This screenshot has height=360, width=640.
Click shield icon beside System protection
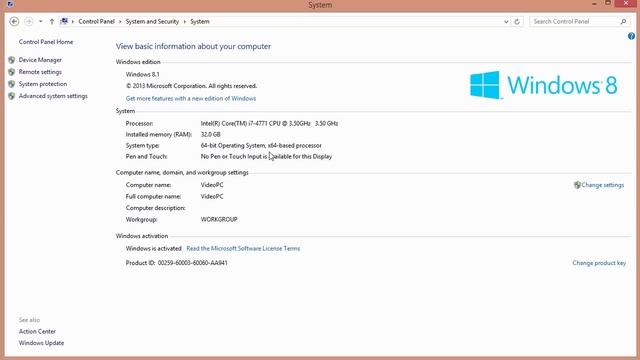click(11, 84)
